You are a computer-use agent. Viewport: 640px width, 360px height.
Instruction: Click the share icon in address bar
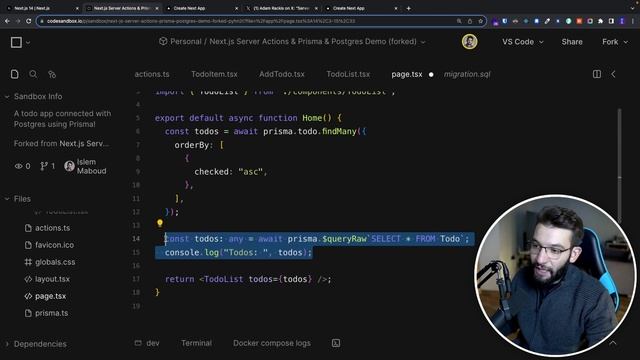pos(470,21)
